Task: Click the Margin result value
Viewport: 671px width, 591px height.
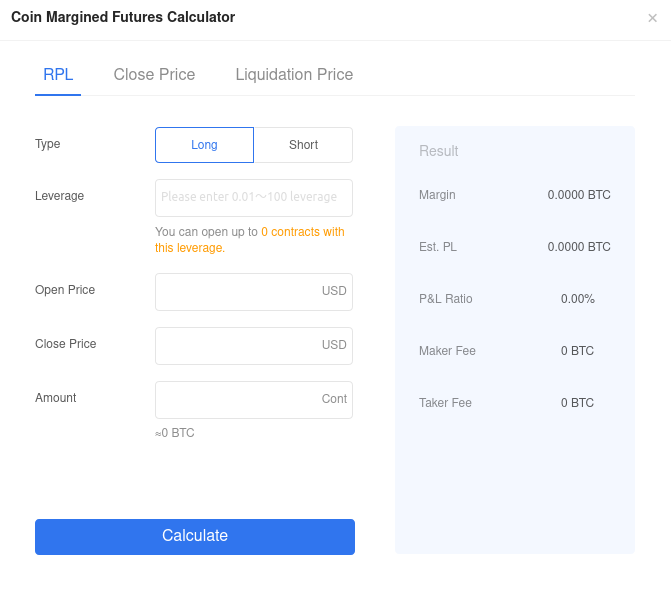Action: (579, 195)
